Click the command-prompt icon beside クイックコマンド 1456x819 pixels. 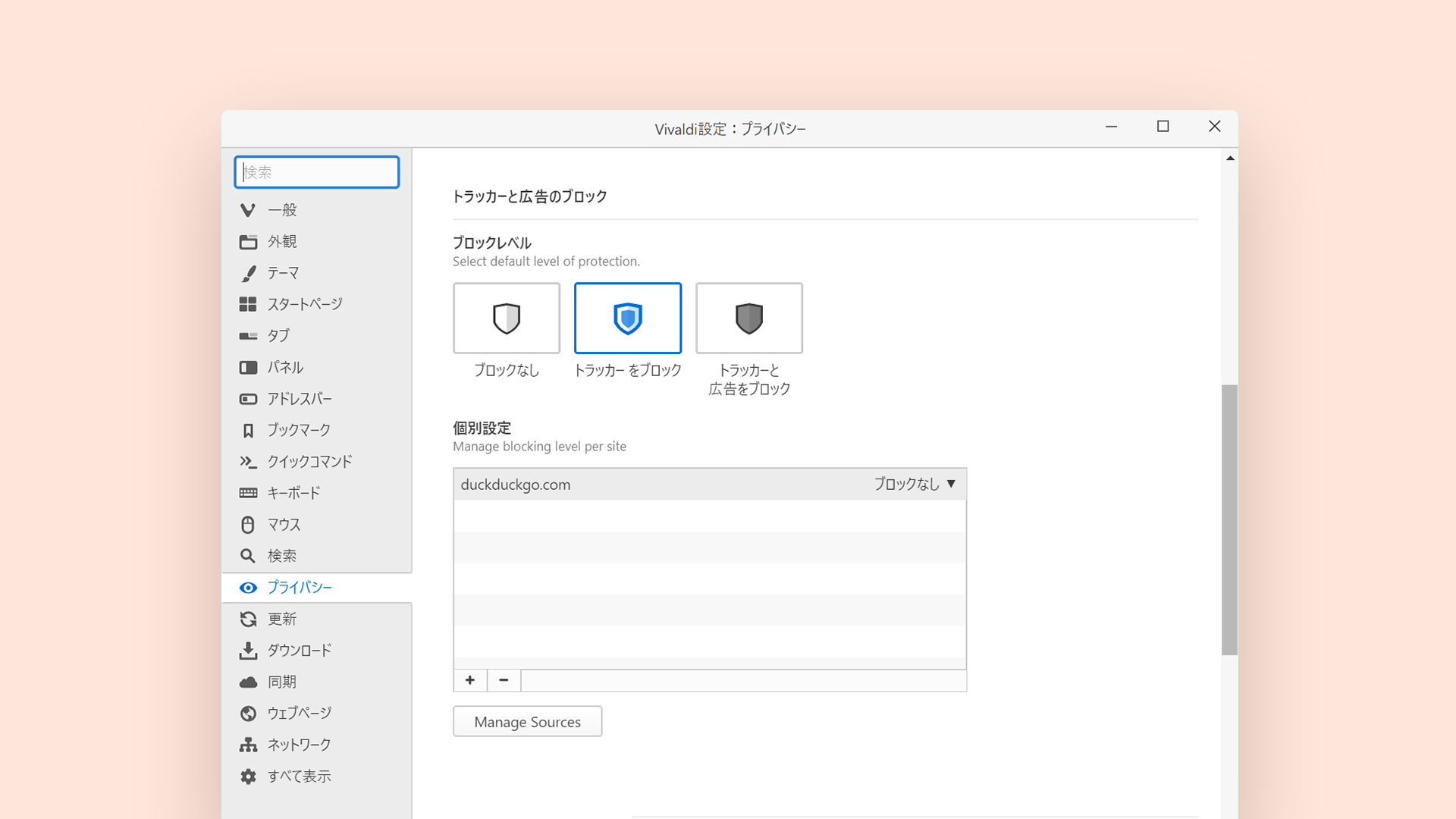coord(248,462)
